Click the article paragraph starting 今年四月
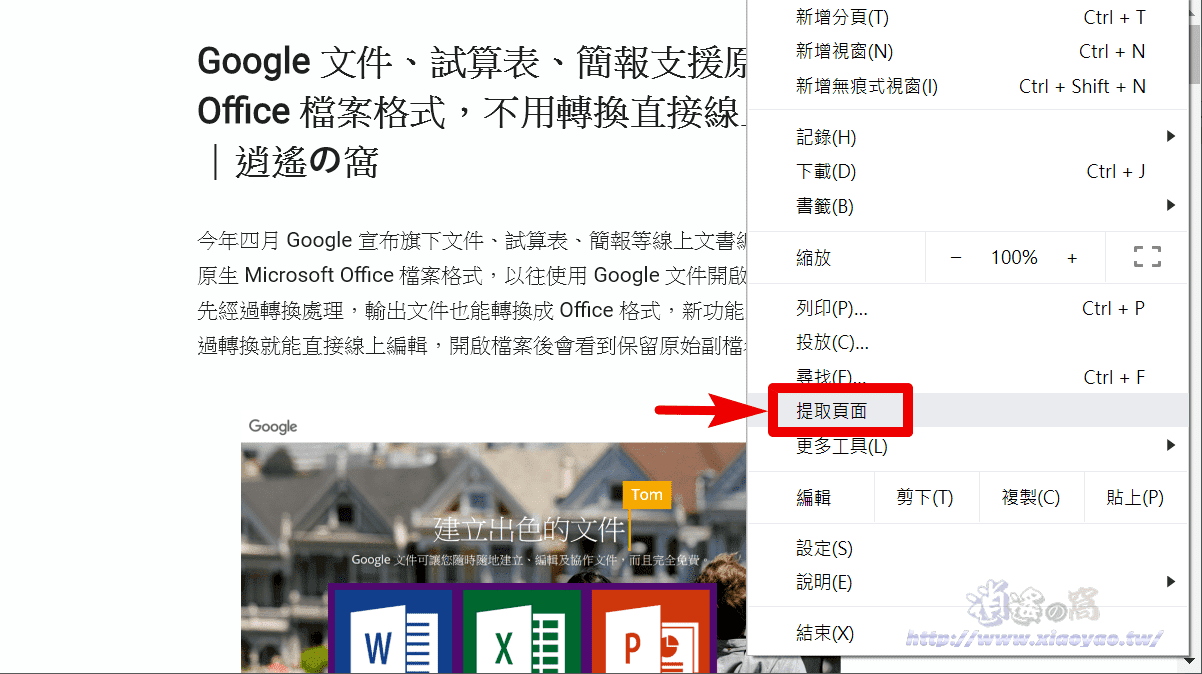This screenshot has height=674, width=1202. tap(472, 292)
